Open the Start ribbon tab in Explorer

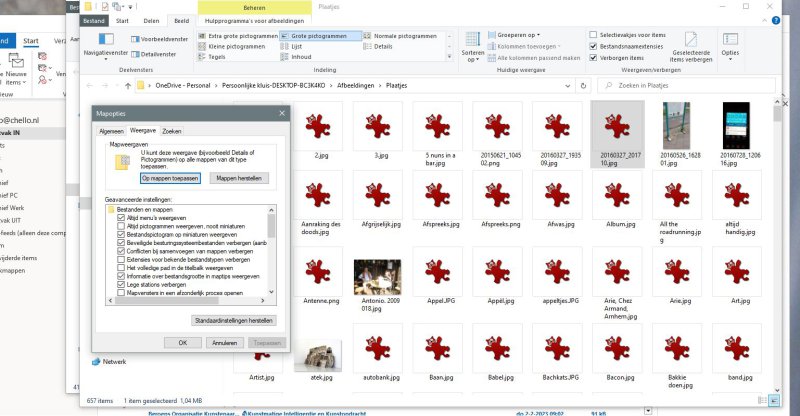tap(122, 21)
